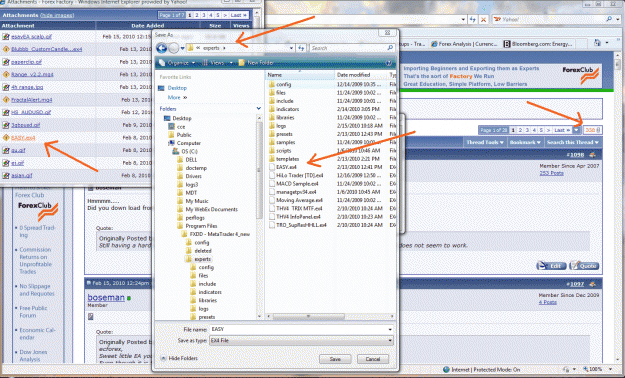Open boseman user profile link
This screenshot has width=625, height=378.
(106, 297)
